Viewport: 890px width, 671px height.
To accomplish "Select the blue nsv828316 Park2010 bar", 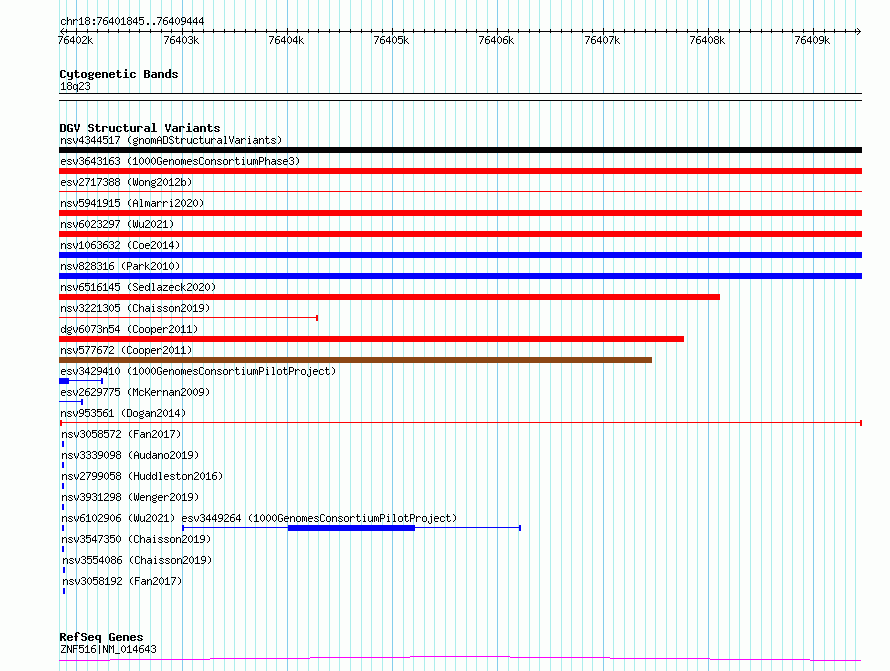I will 460,276.
